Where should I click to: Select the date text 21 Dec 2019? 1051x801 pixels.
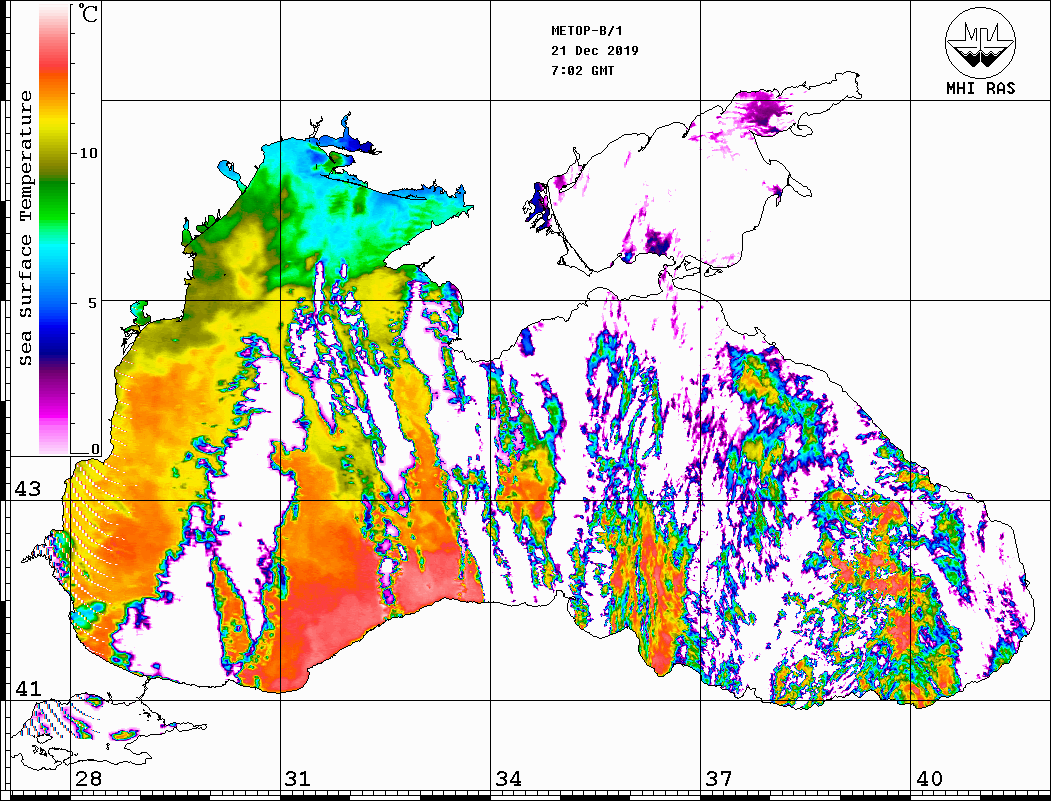(595, 51)
